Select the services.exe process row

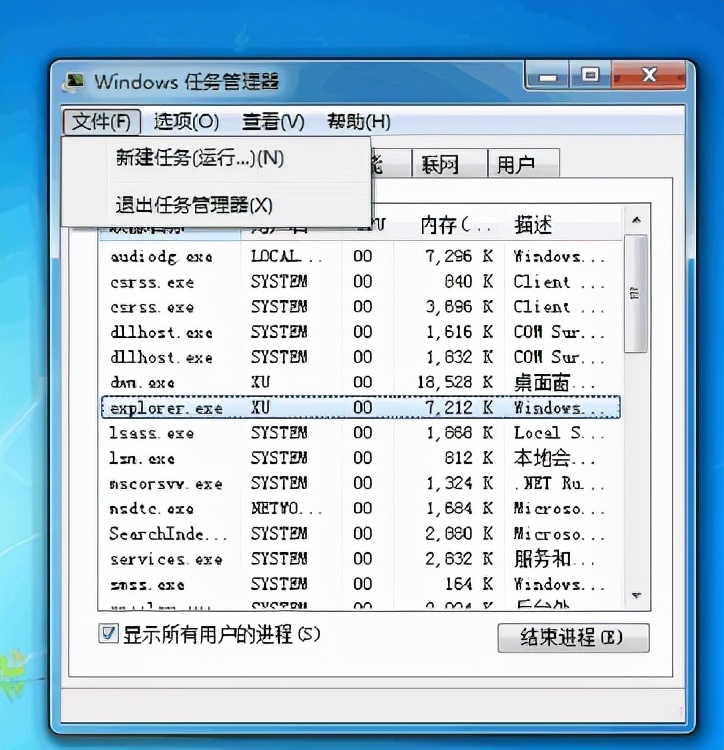361,559
